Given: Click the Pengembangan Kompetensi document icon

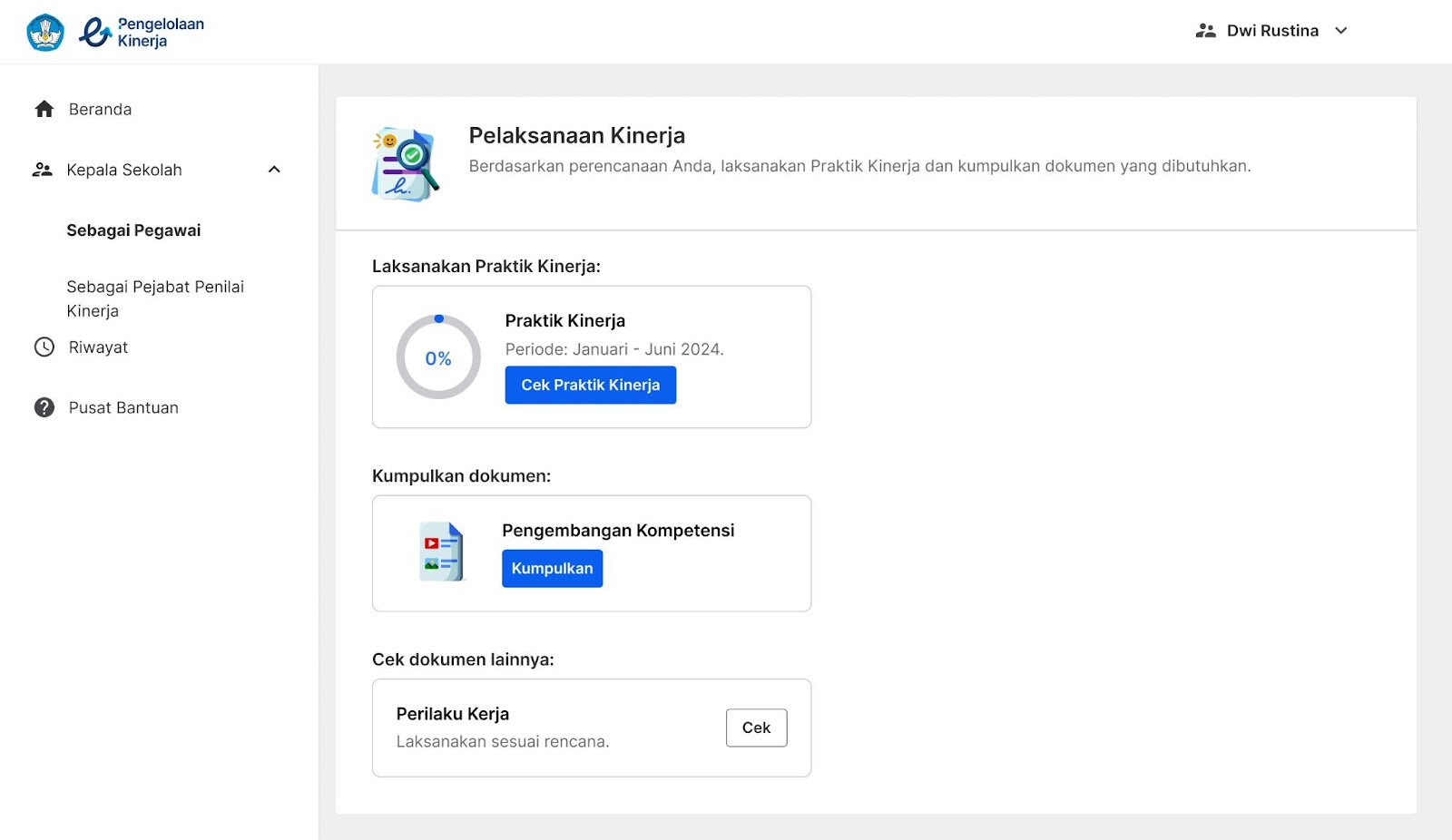Looking at the screenshot, I should pos(442,552).
